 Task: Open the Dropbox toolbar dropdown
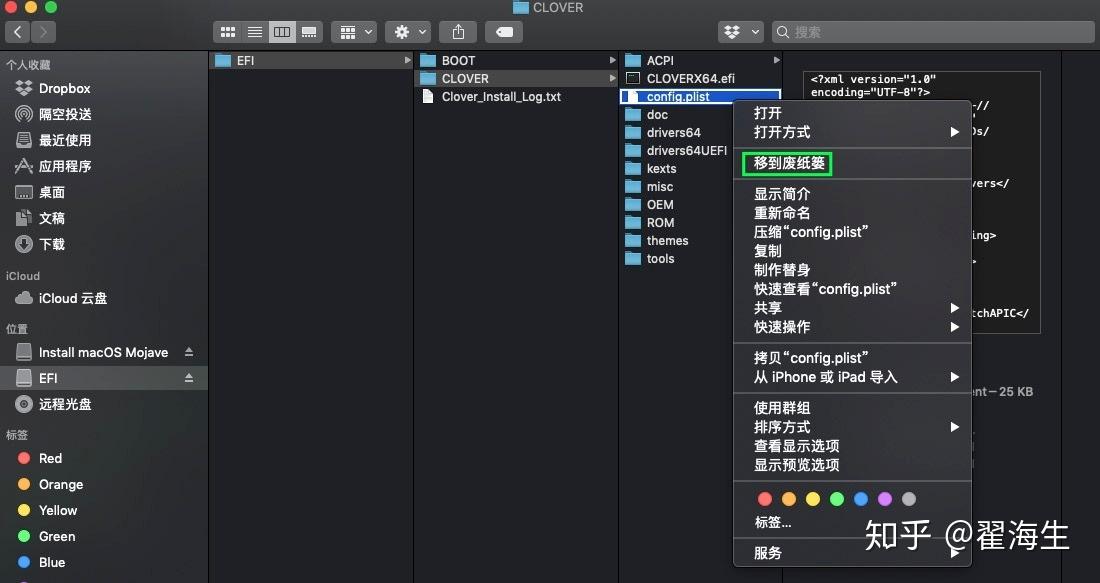pos(741,32)
